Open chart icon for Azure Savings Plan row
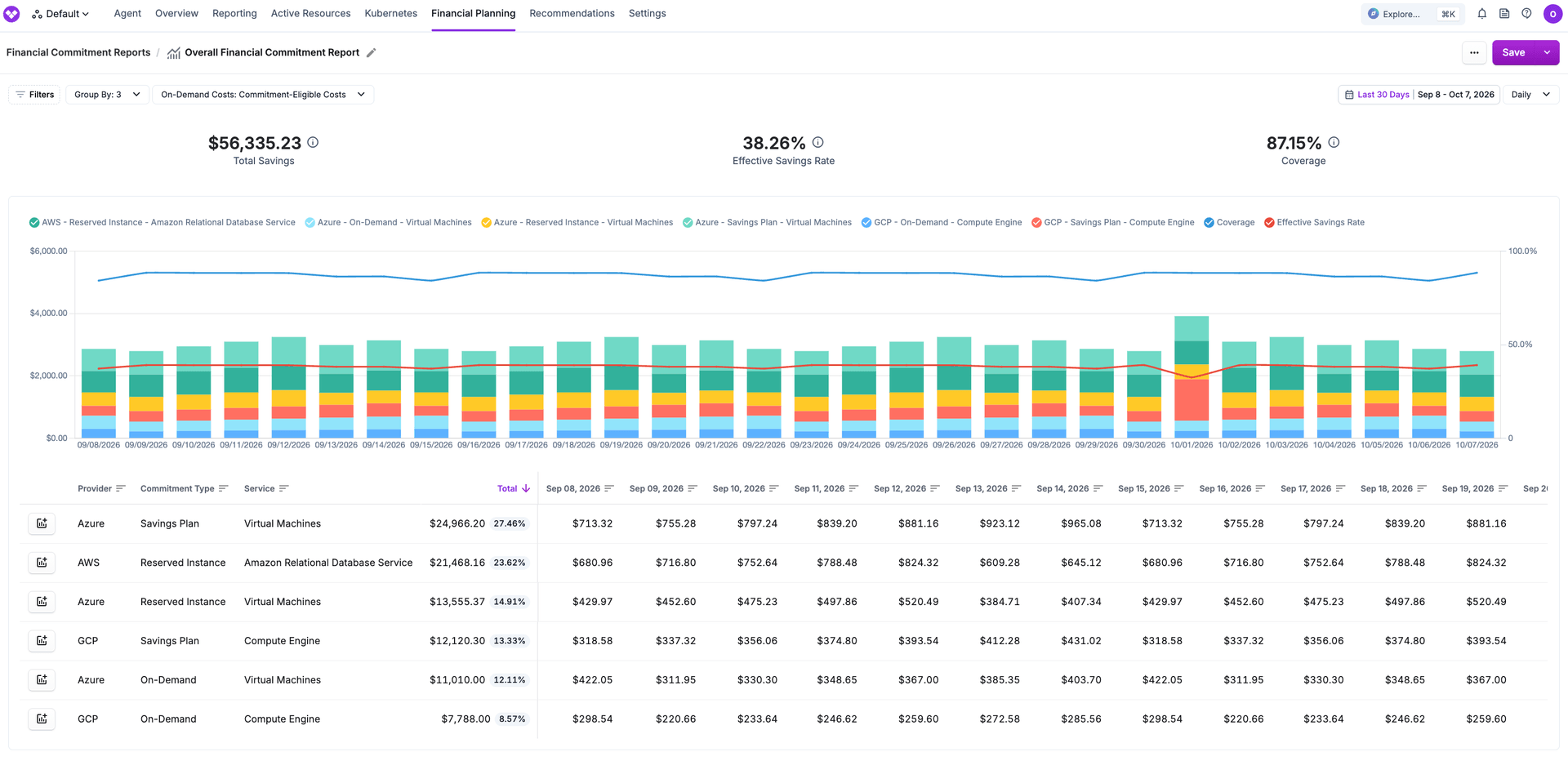 pos(42,523)
